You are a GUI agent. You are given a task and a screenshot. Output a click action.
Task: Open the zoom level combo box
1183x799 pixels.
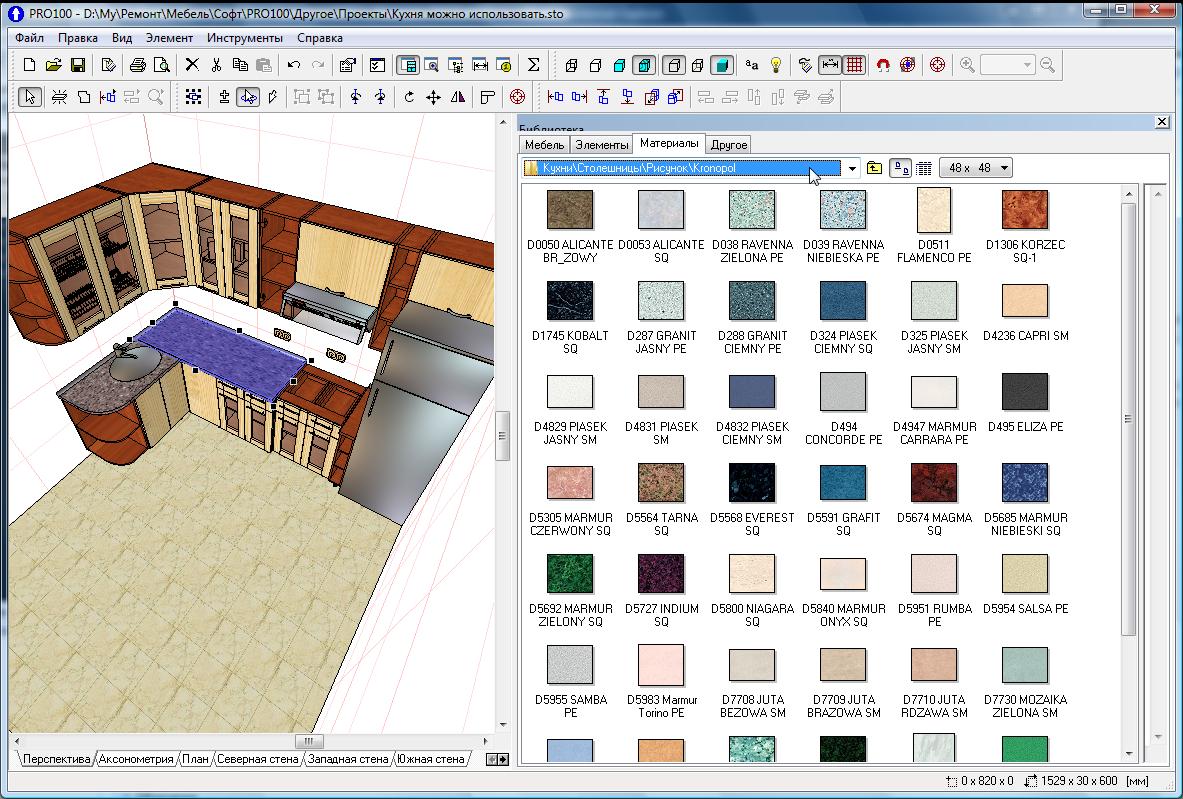(1007, 66)
